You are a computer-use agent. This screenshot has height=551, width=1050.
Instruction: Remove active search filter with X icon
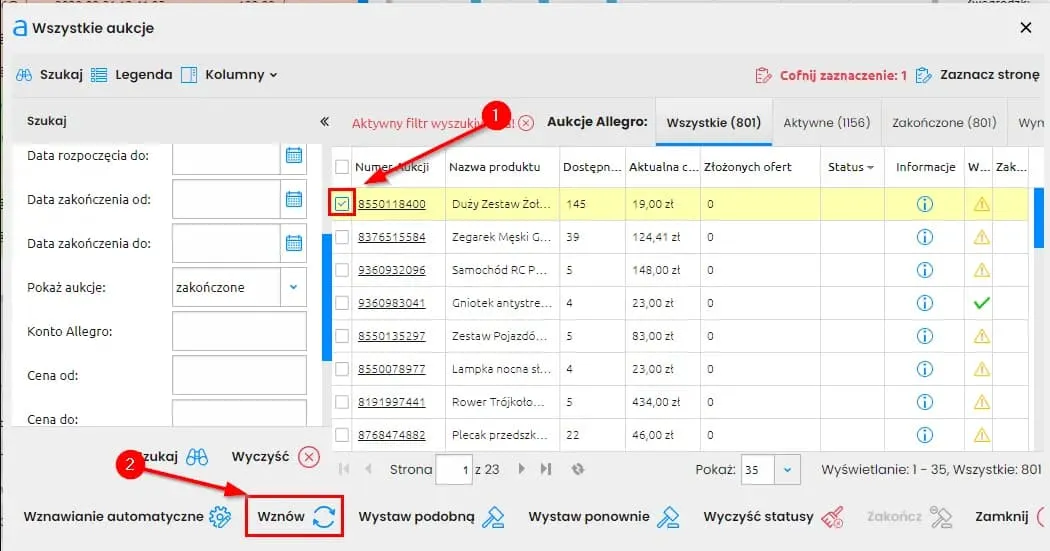526,123
